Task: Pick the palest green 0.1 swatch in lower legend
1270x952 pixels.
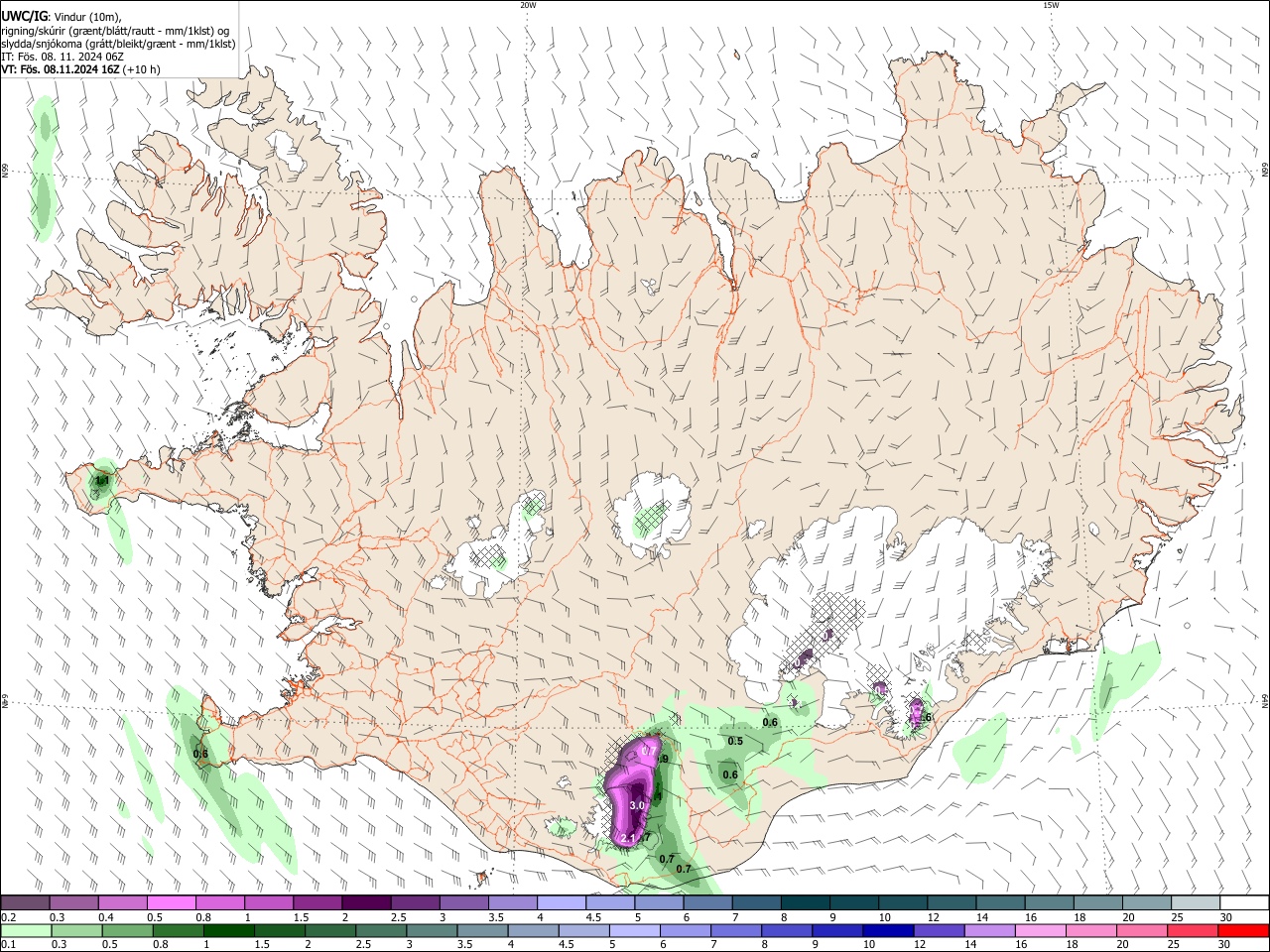Action: point(26,930)
